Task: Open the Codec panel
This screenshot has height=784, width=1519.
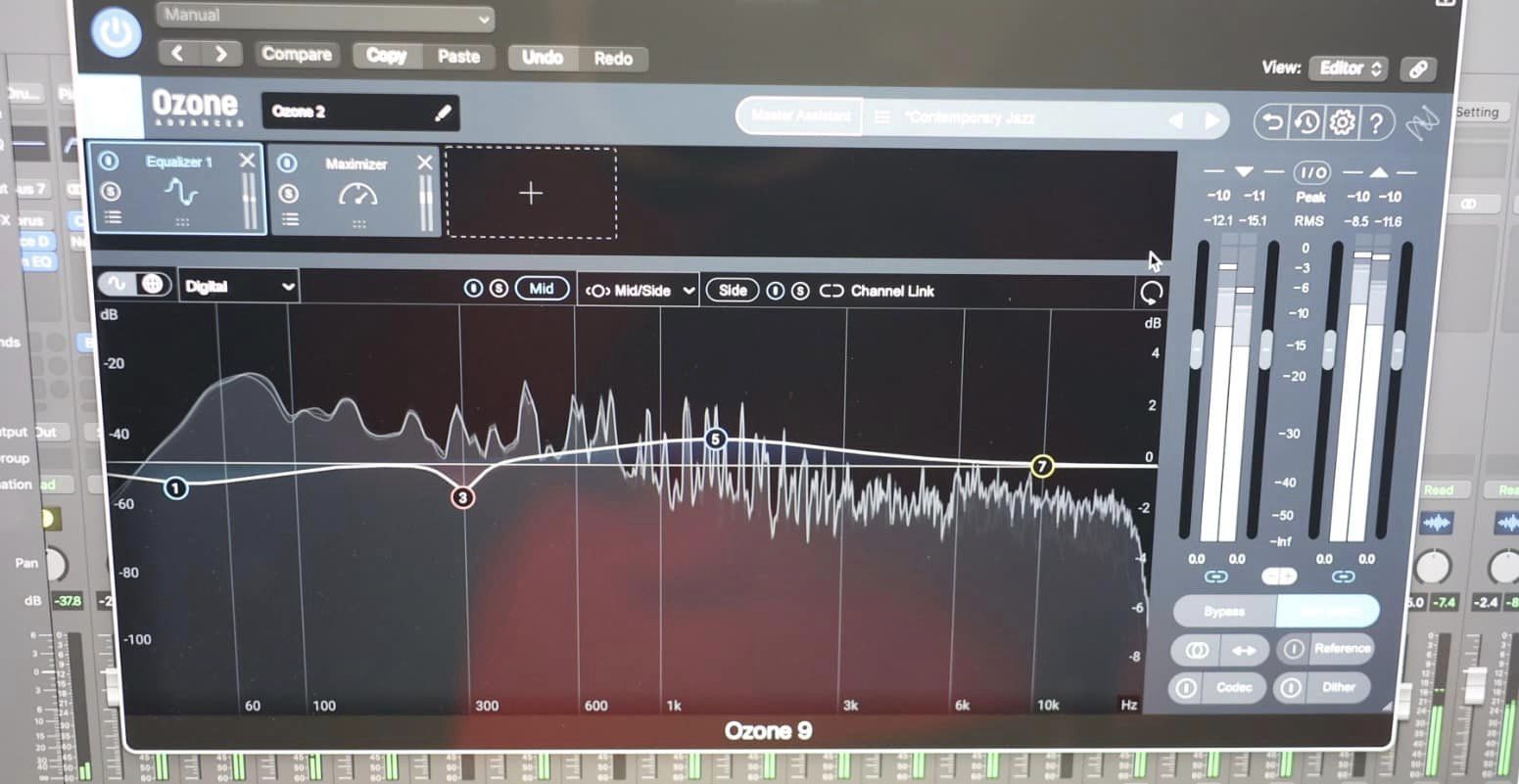Action: [x=1234, y=688]
